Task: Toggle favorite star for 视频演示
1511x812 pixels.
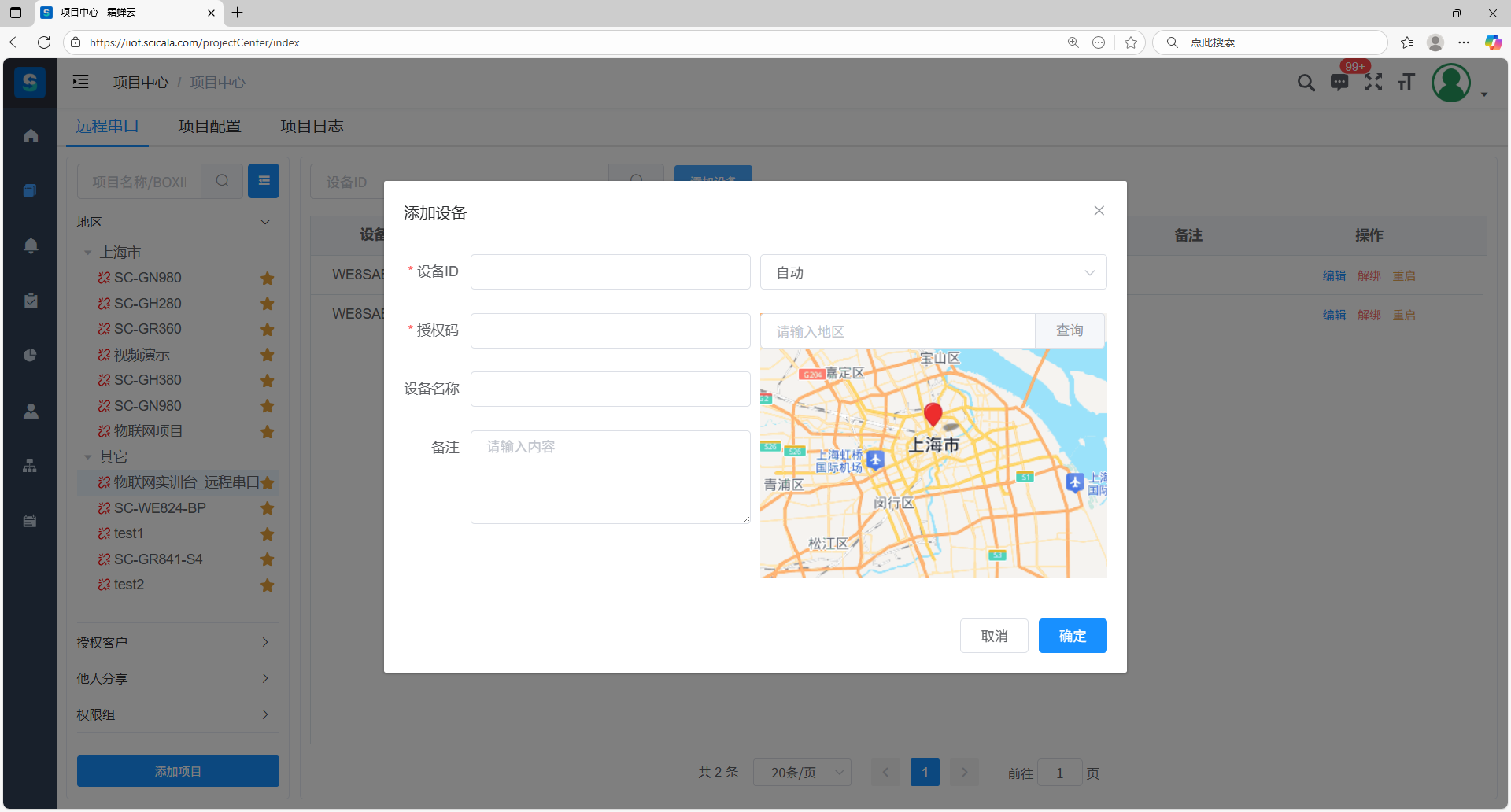Action: pos(268,355)
